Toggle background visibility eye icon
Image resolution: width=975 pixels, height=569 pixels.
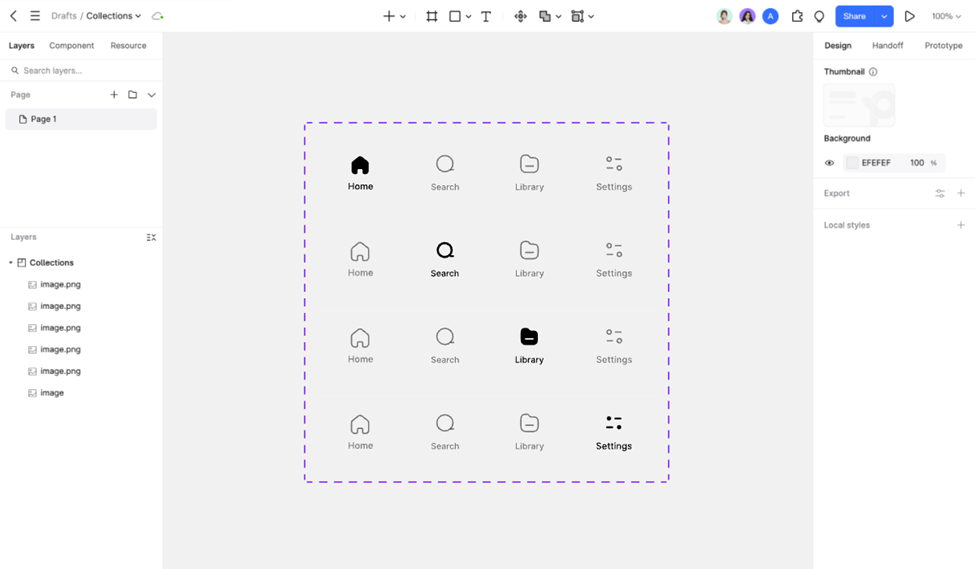click(829, 163)
